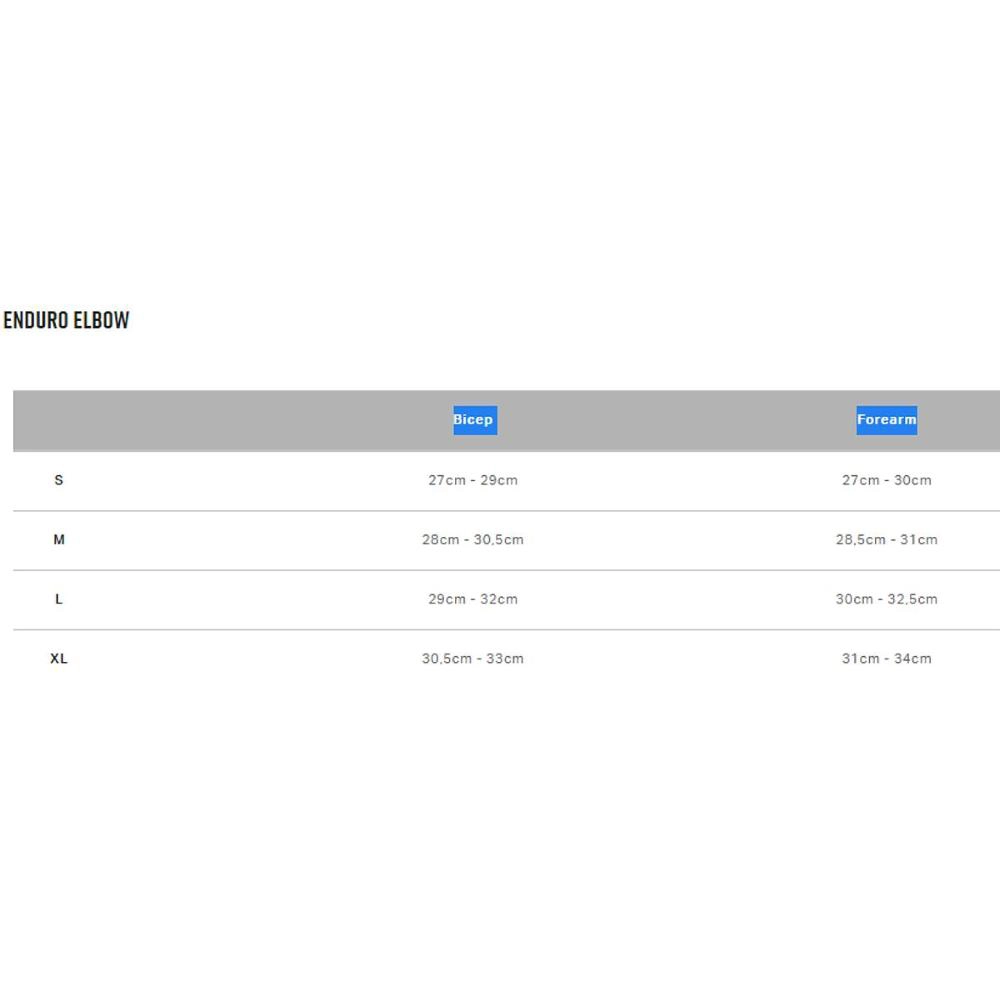Click size XL row label
Image resolution: width=1000 pixels, height=1000 pixels.
(59, 658)
